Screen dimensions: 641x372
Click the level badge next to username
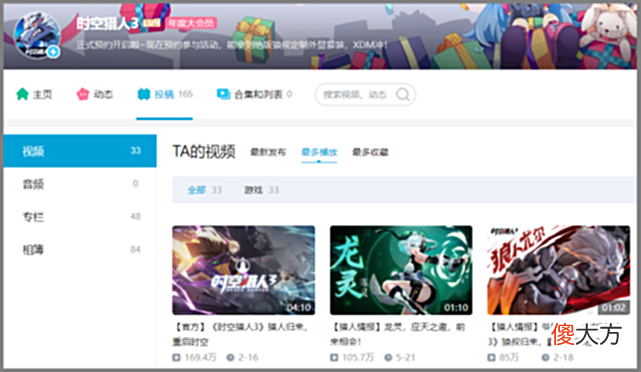click(151, 24)
